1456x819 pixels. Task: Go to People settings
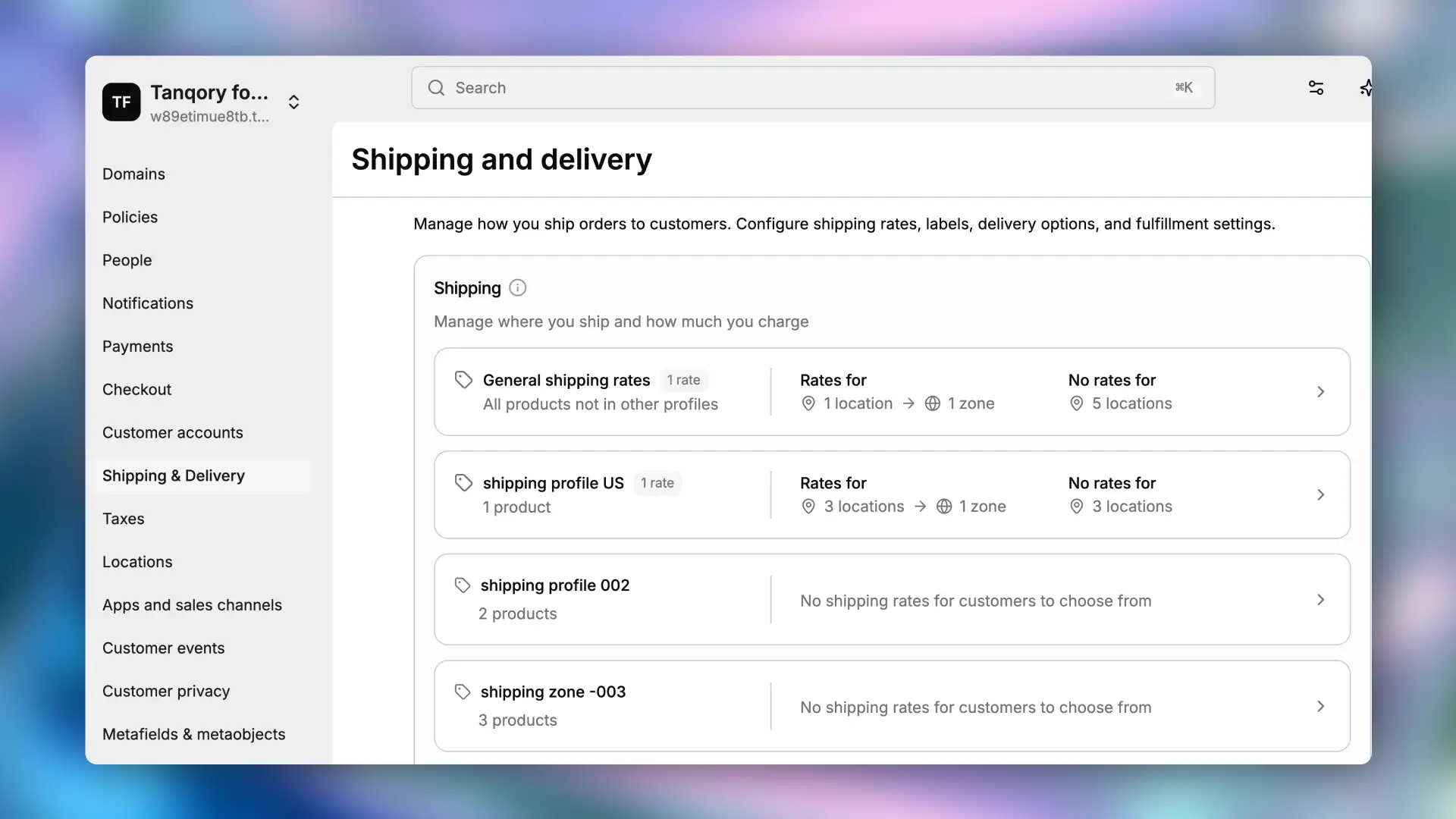(x=127, y=261)
